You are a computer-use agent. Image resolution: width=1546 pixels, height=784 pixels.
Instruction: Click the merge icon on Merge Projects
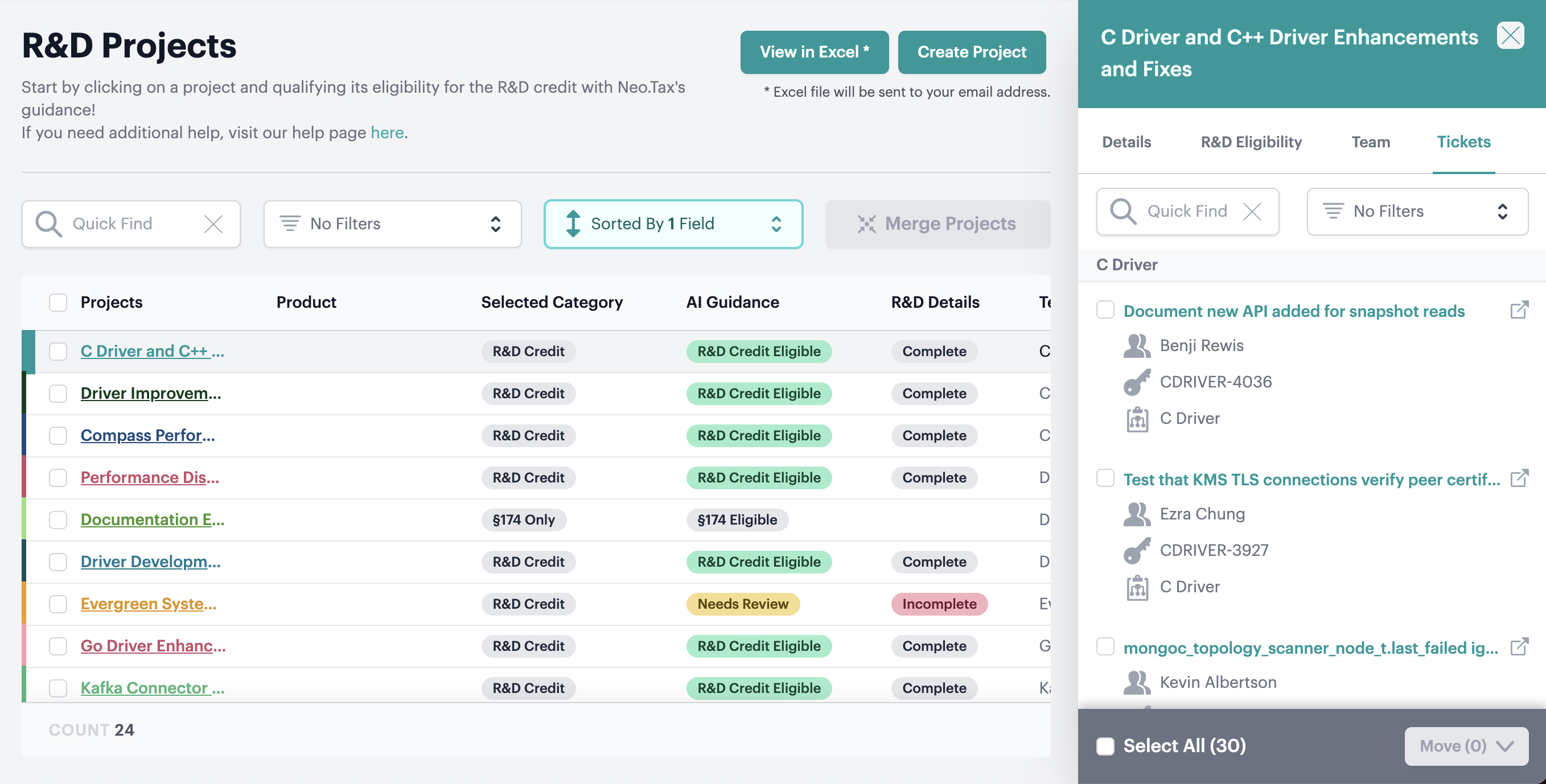coord(866,224)
